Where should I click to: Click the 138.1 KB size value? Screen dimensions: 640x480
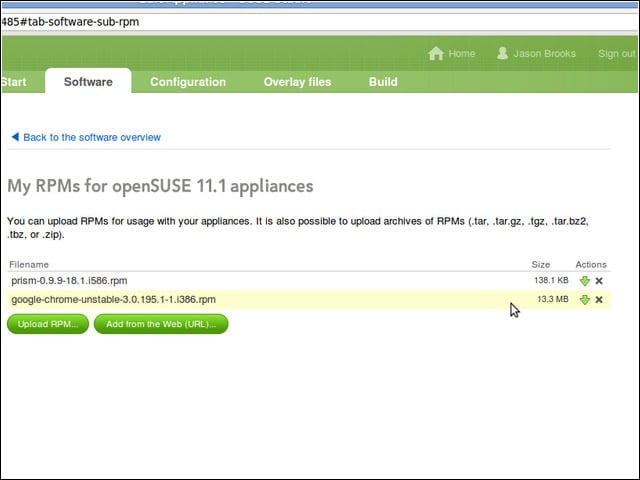[551, 280]
